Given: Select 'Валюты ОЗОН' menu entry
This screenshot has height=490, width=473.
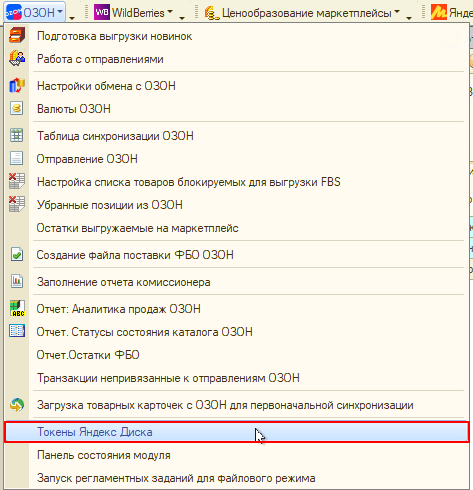Looking at the screenshot, I should 236,109.
